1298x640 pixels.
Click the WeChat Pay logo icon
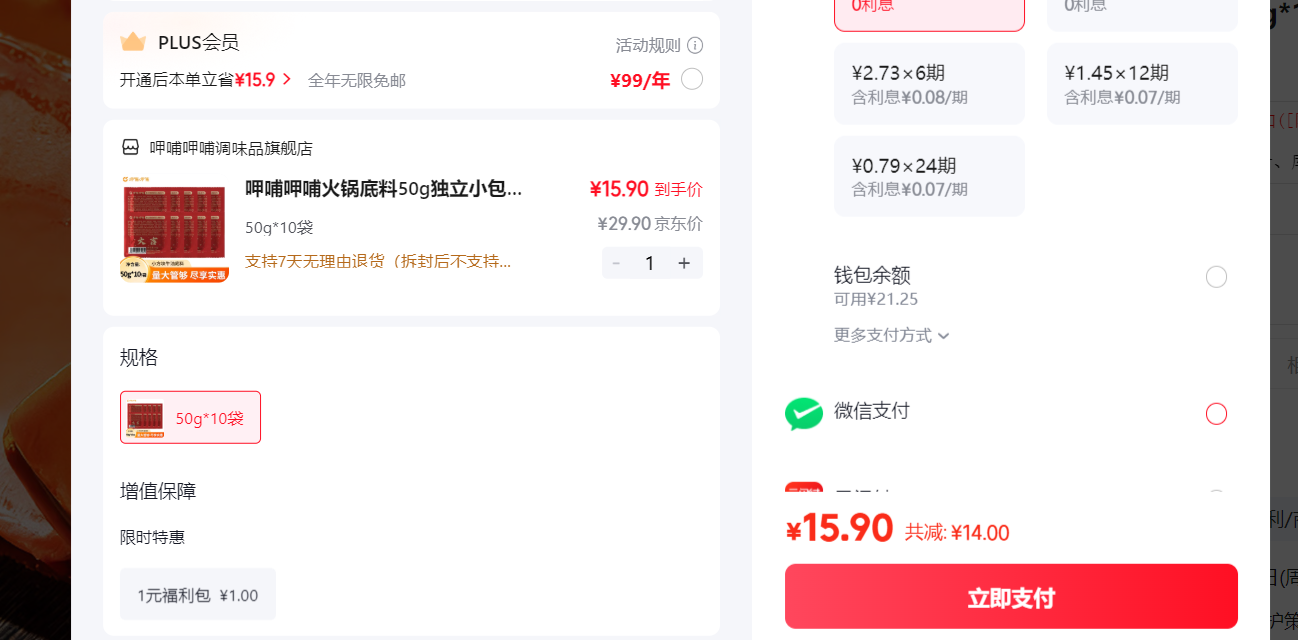[804, 413]
